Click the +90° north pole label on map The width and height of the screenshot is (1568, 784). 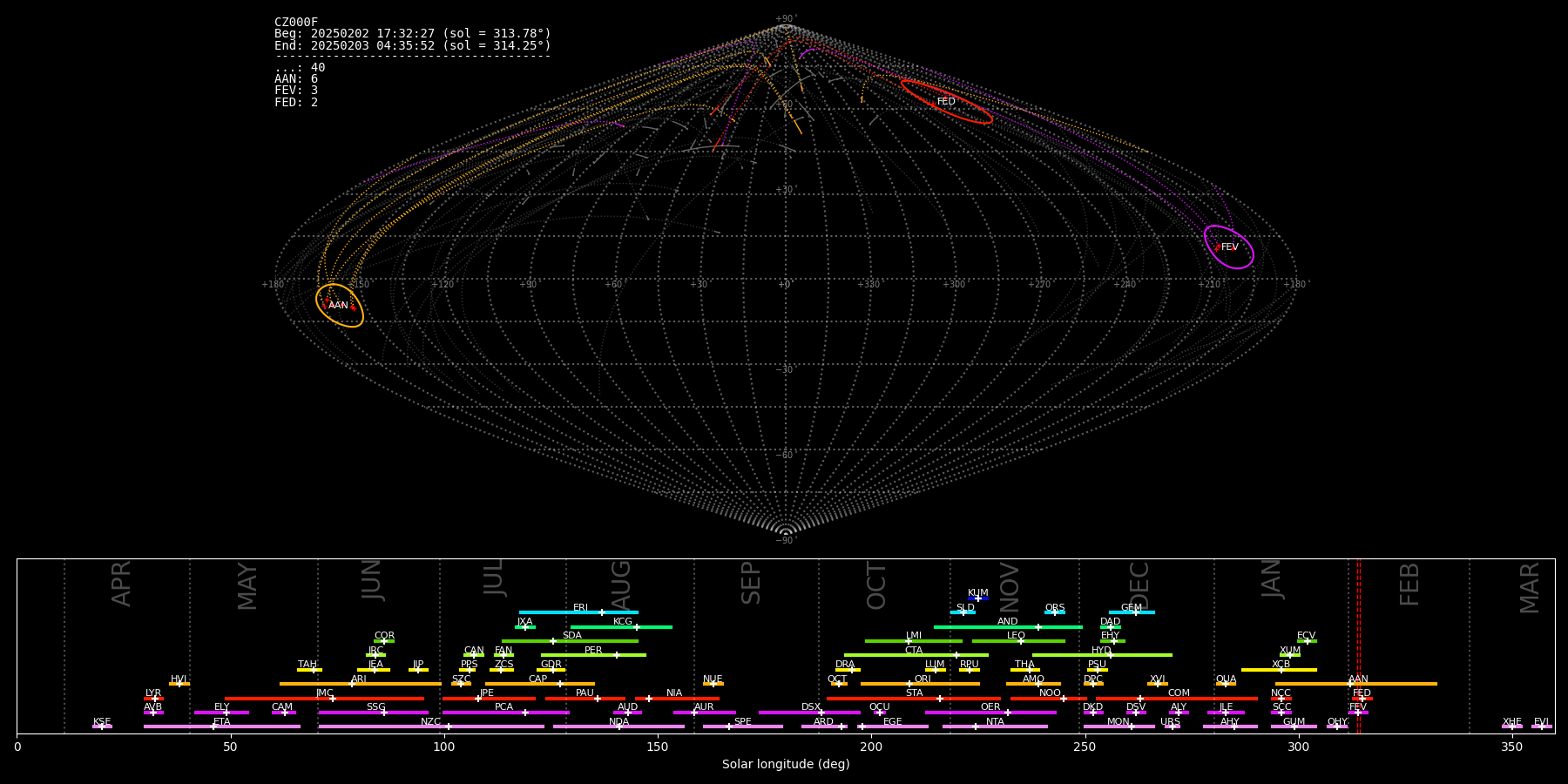(785, 19)
